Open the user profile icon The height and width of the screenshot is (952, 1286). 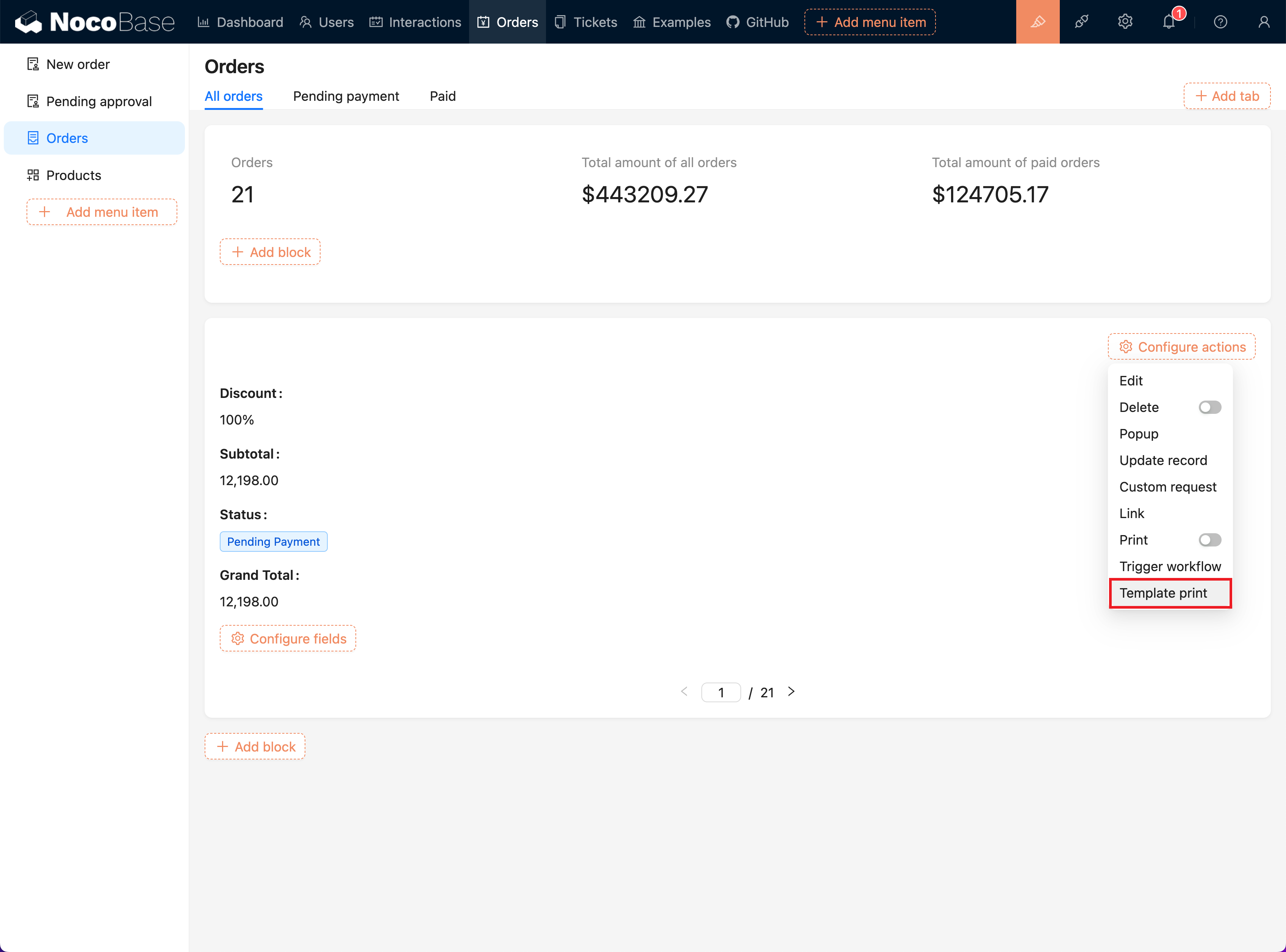[1264, 22]
